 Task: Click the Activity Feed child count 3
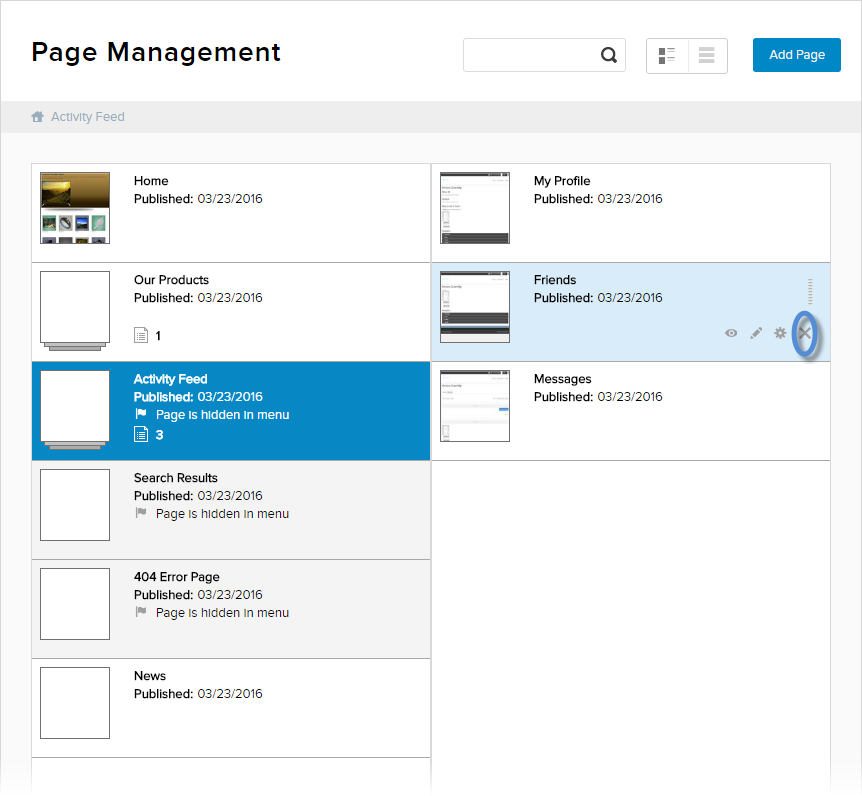click(x=159, y=435)
